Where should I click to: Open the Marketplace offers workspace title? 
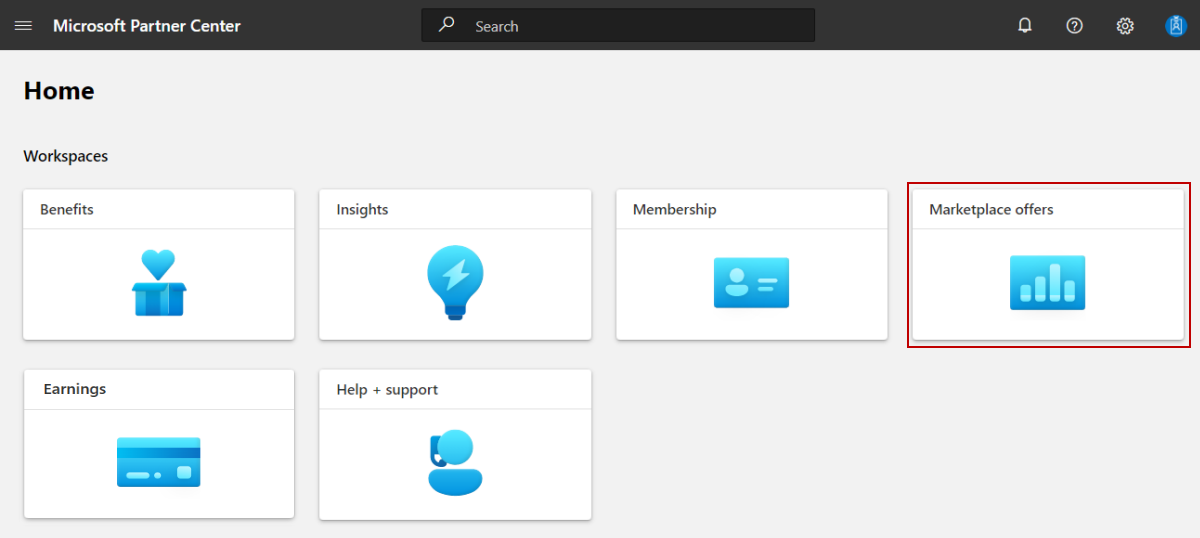pos(991,210)
